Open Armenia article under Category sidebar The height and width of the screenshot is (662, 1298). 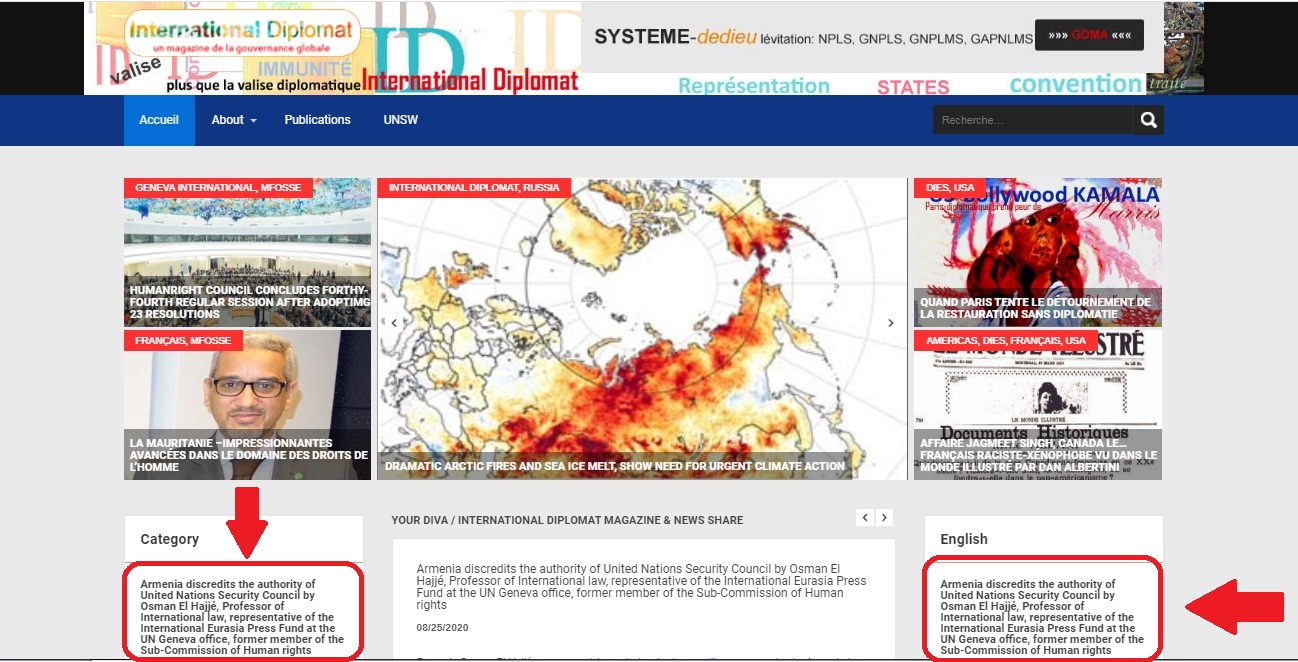point(243,617)
